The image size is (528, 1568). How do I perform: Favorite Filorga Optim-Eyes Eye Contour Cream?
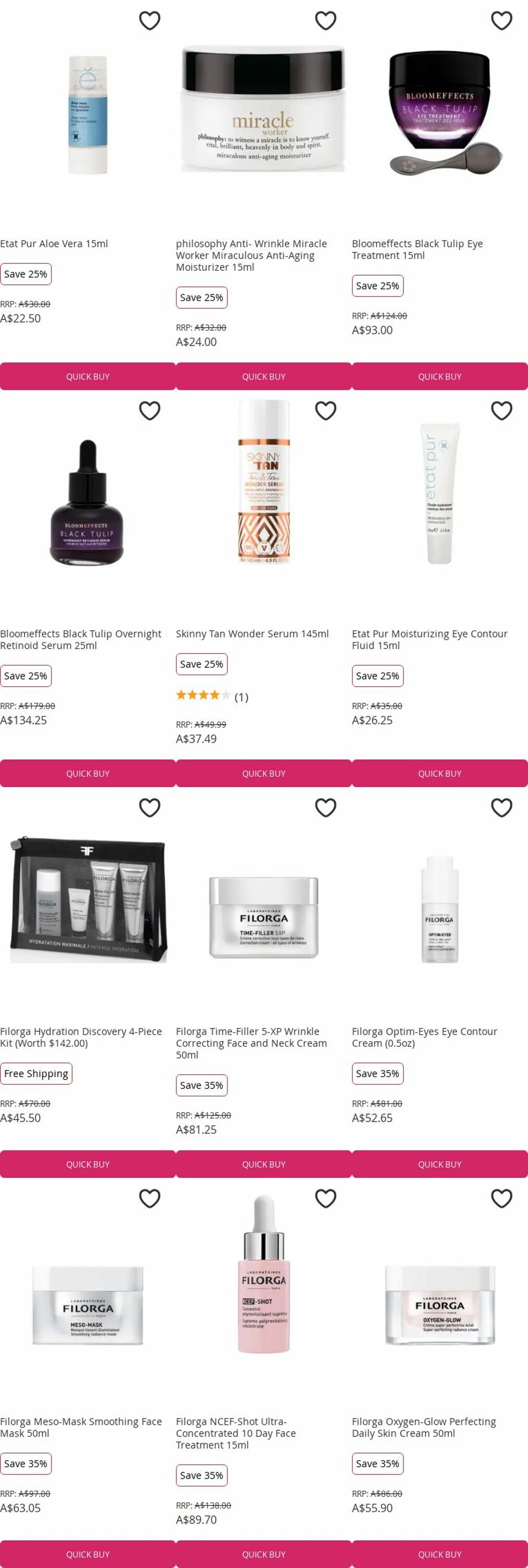click(501, 808)
